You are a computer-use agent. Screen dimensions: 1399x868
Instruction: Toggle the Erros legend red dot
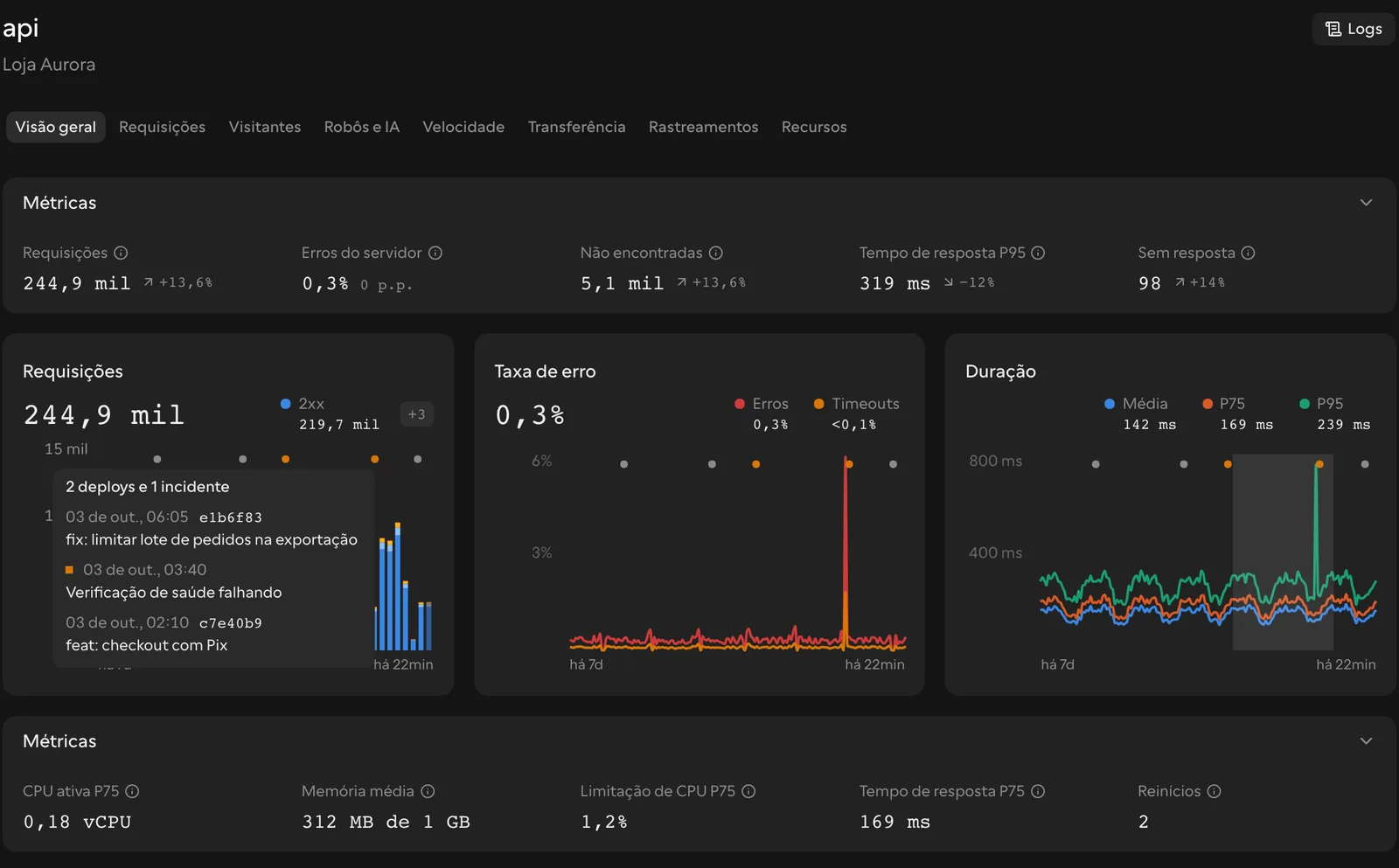point(740,404)
